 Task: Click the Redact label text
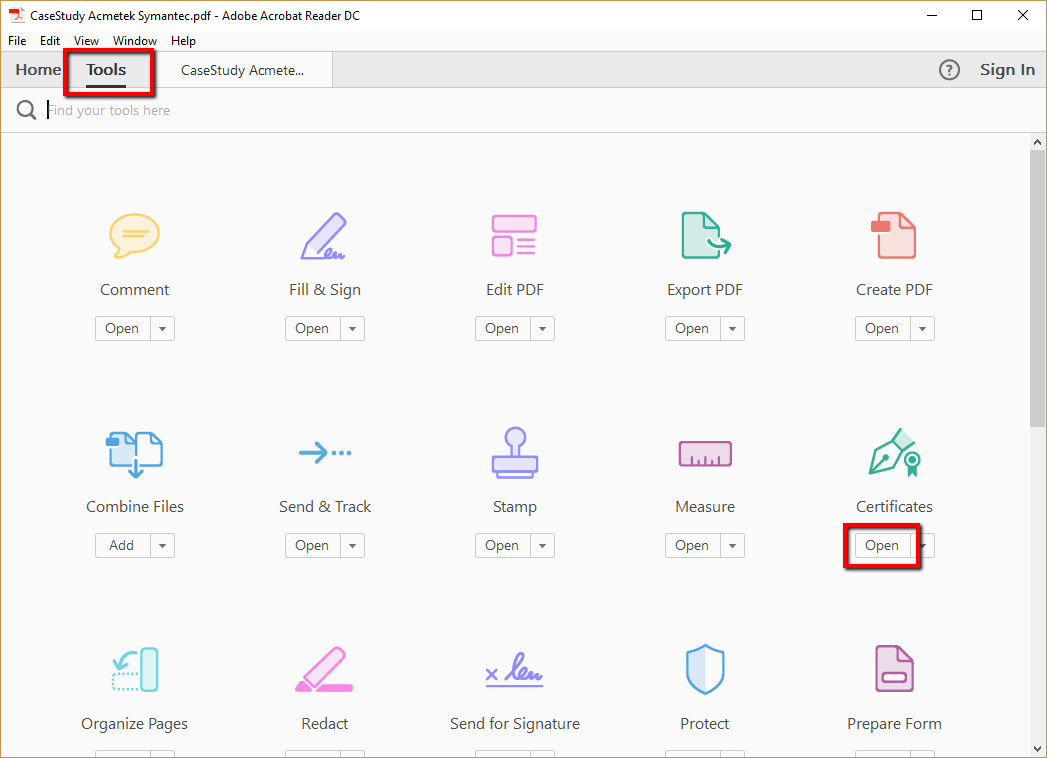pos(325,724)
